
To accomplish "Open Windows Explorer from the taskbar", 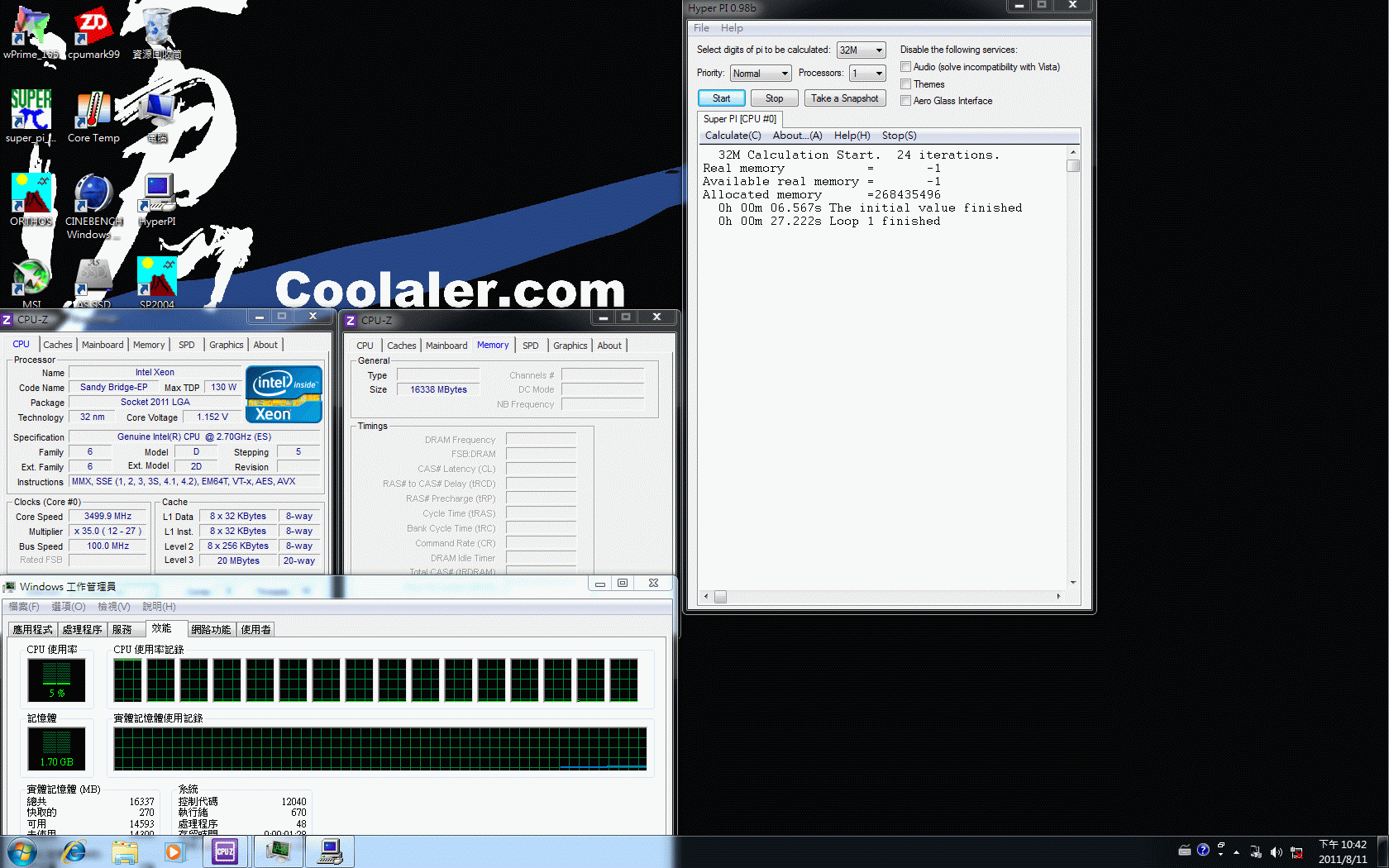I will tap(125, 851).
